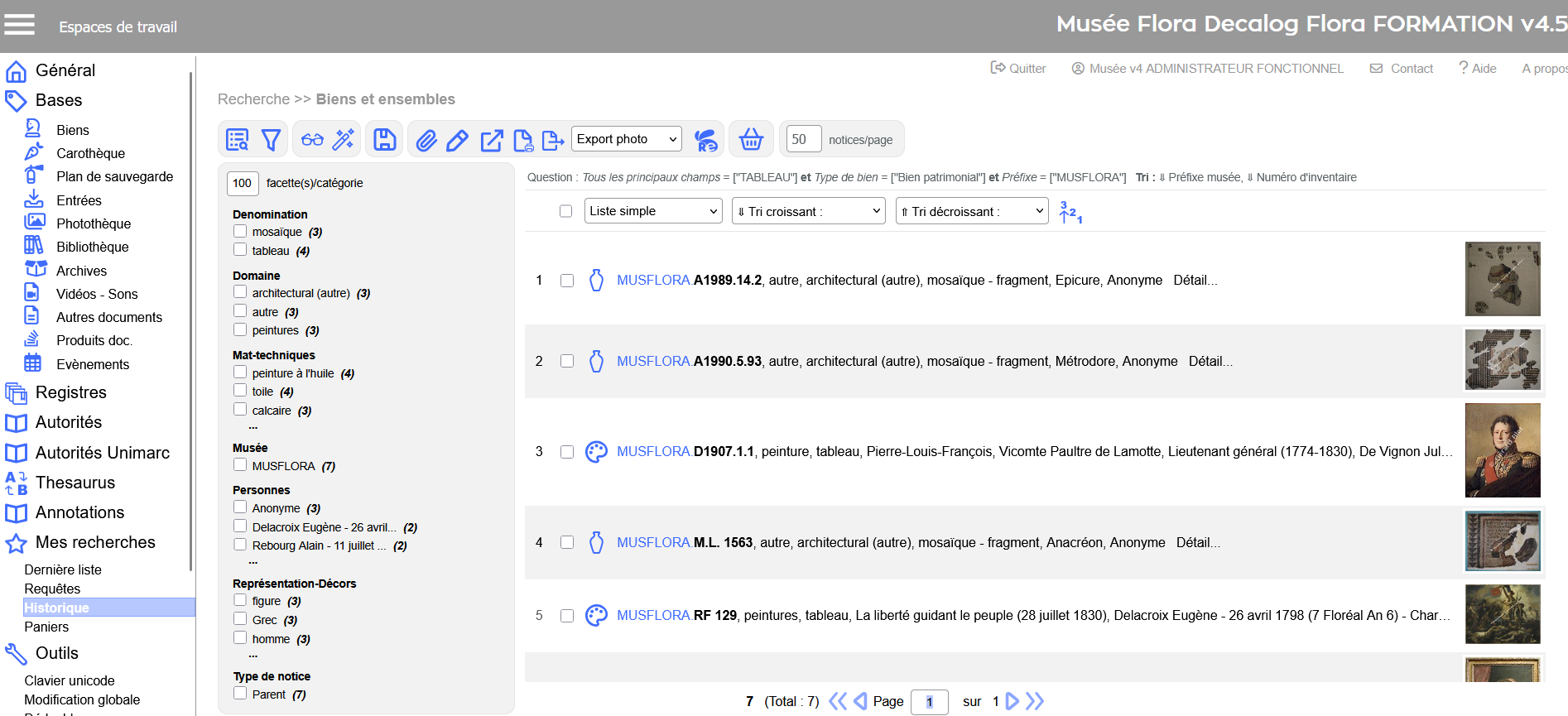Click the paperclip attachment icon

tap(426, 140)
